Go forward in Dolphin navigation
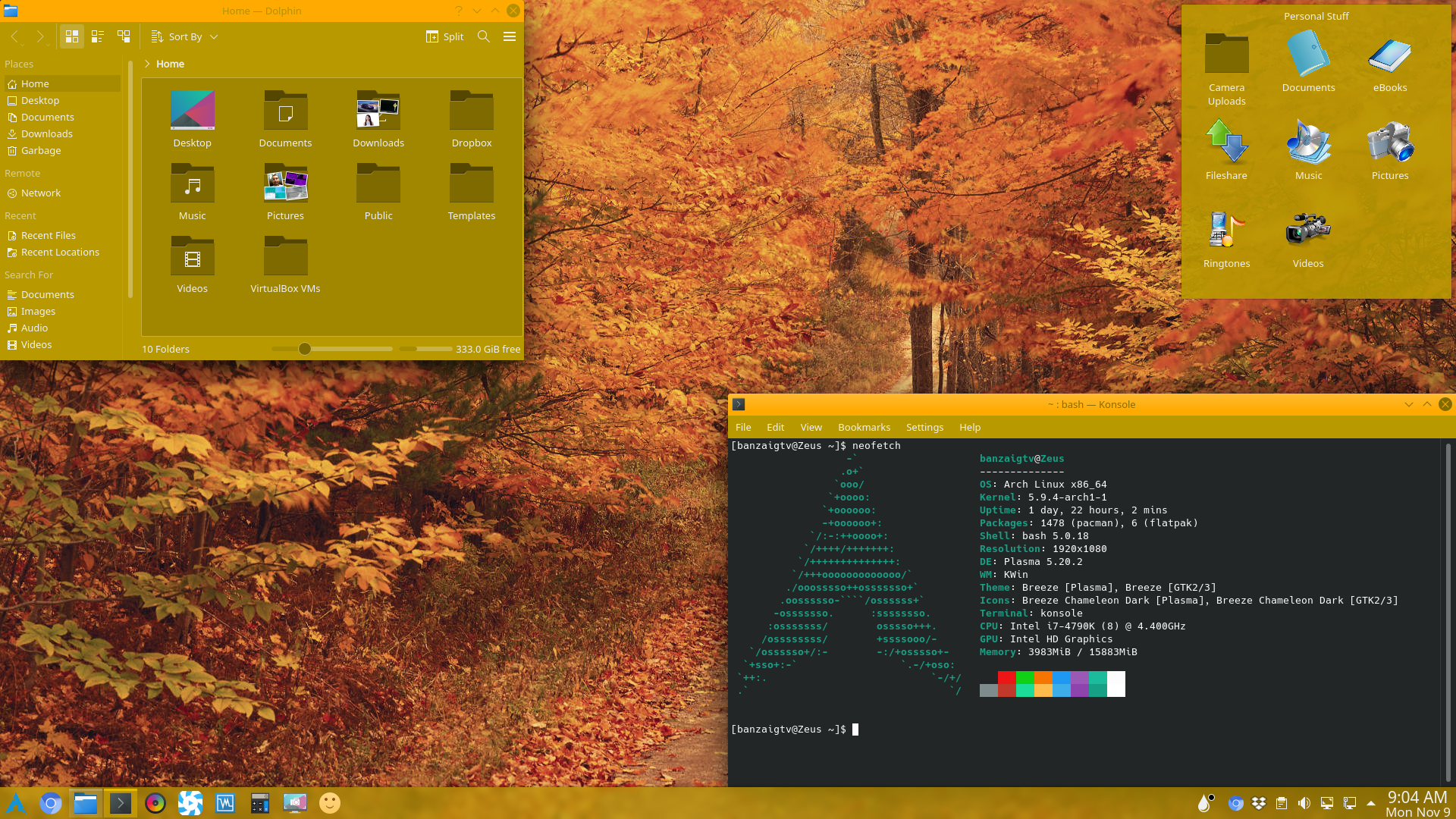The height and width of the screenshot is (819, 1456). (x=40, y=36)
